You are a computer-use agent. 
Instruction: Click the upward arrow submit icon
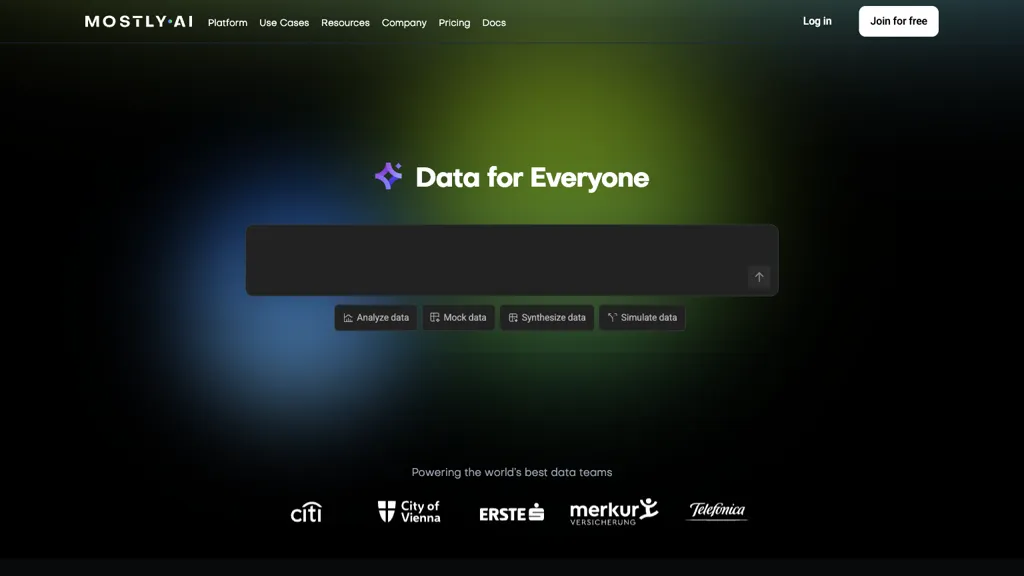[x=759, y=277]
